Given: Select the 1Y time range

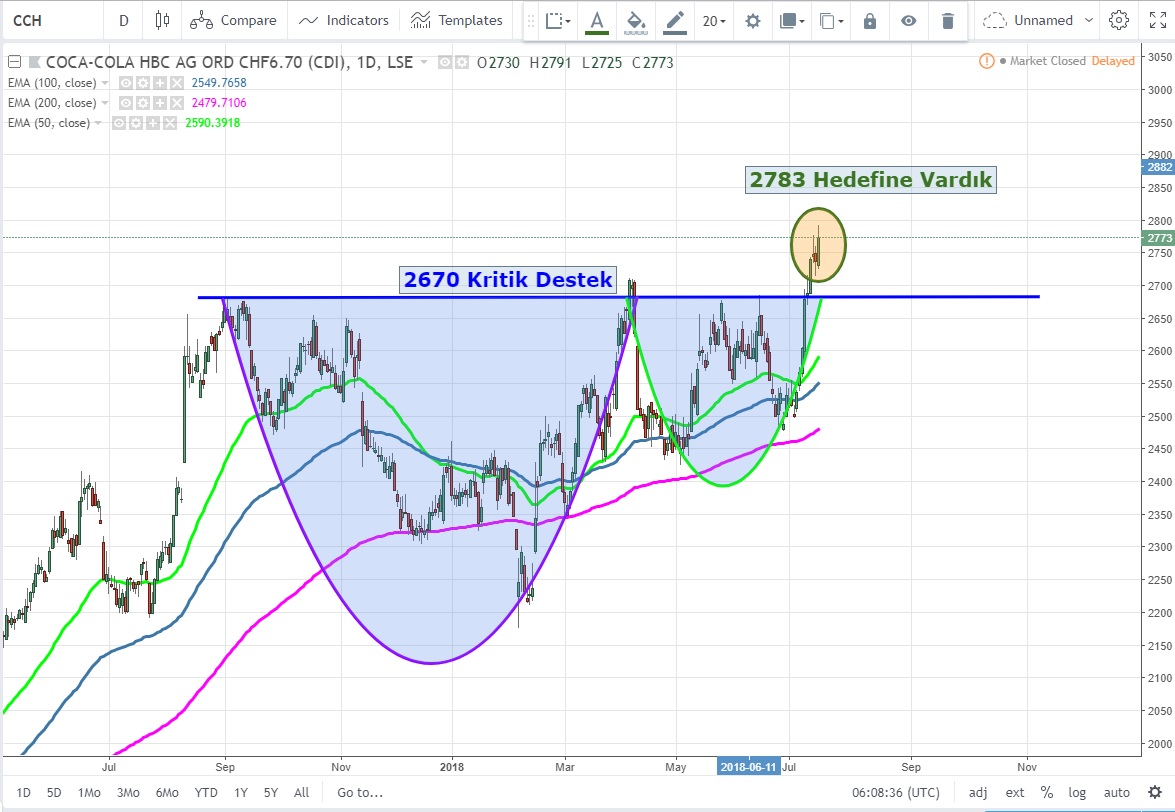Looking at the screenshot, I should [241, 793].
